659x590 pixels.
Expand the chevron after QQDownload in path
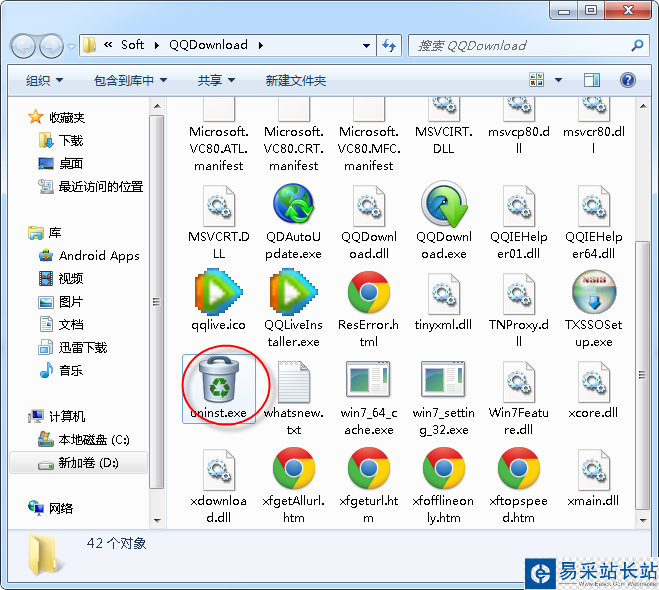[261, 45]
